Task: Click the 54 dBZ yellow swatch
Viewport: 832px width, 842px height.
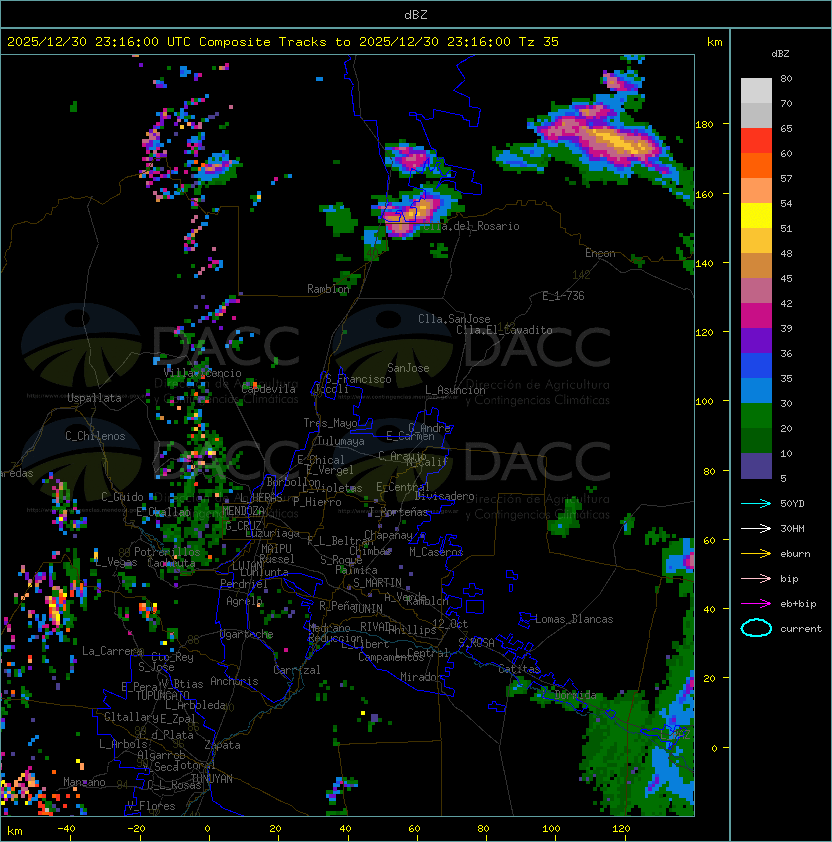Action: point(756,216)
